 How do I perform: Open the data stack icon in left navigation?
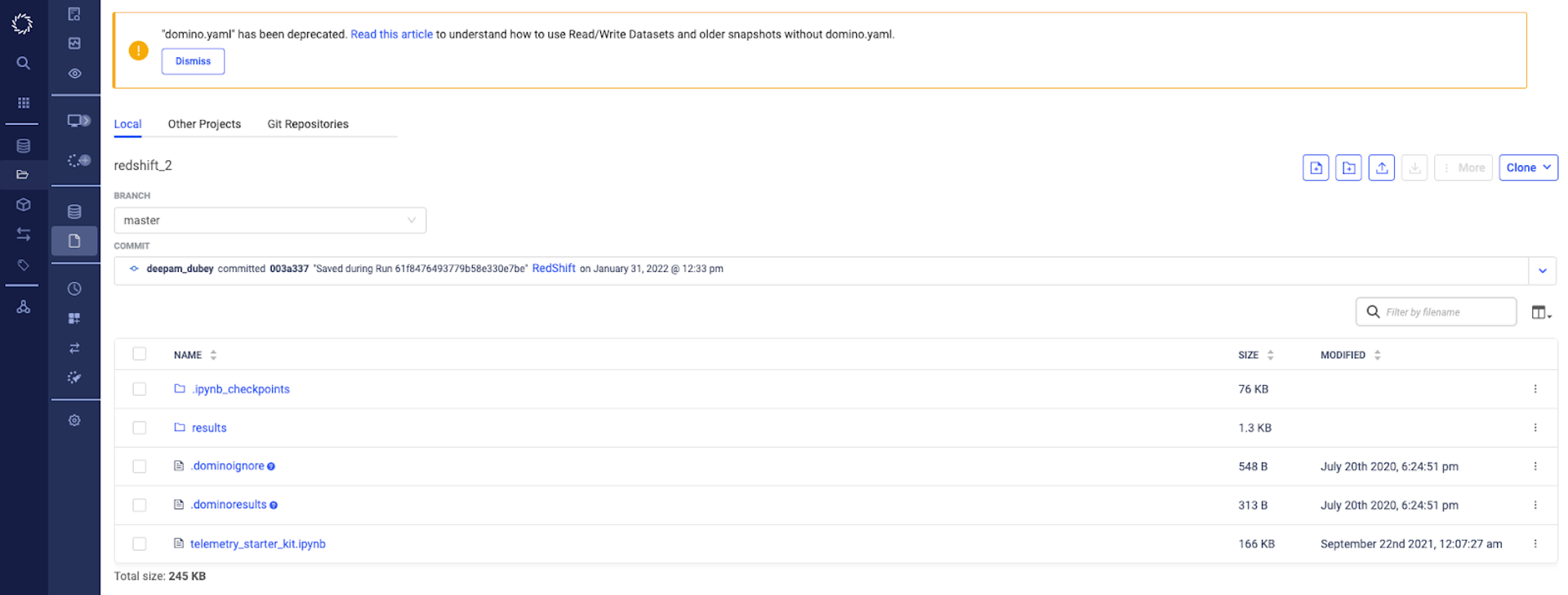23,146
